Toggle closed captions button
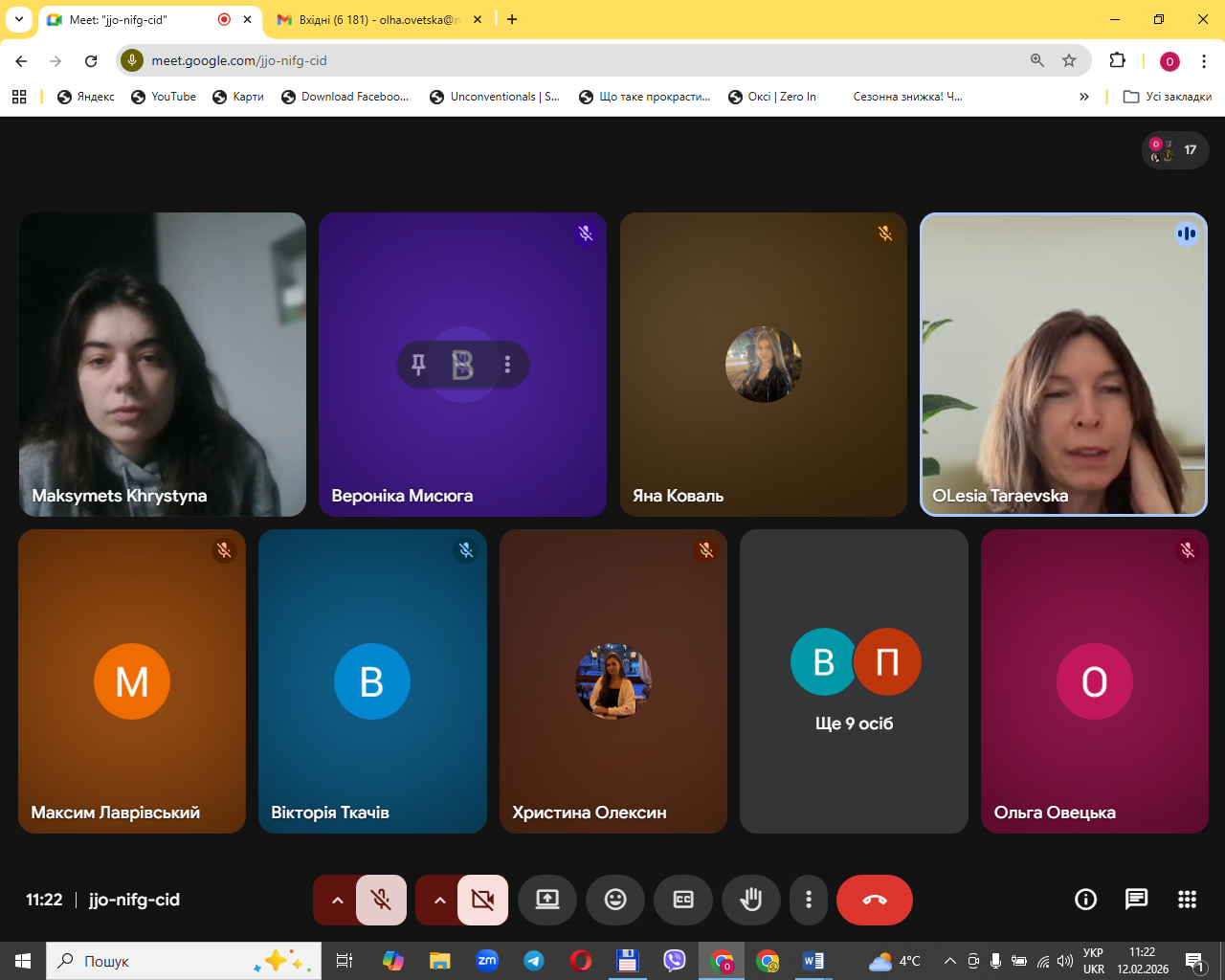The image size is (1225, 980). click(x=683, y=900)
